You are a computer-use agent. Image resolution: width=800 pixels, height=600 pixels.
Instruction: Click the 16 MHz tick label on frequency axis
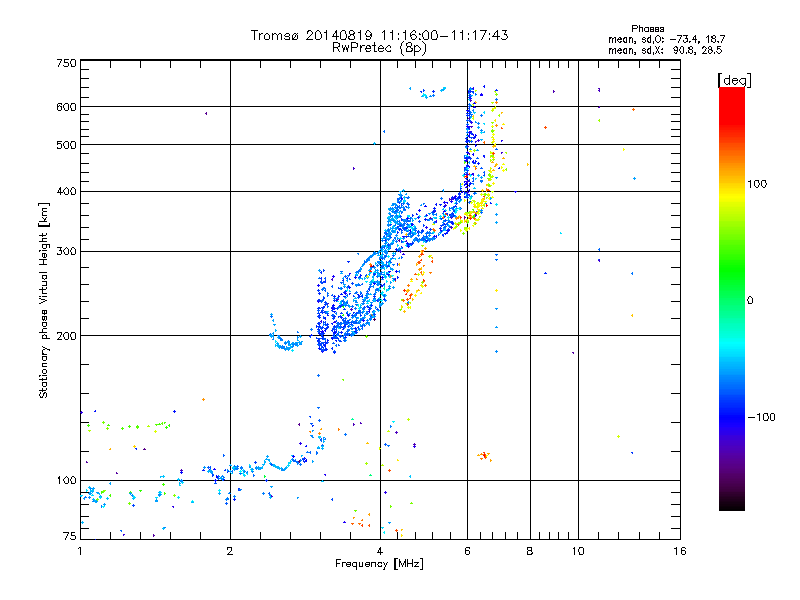pos(680,551)
